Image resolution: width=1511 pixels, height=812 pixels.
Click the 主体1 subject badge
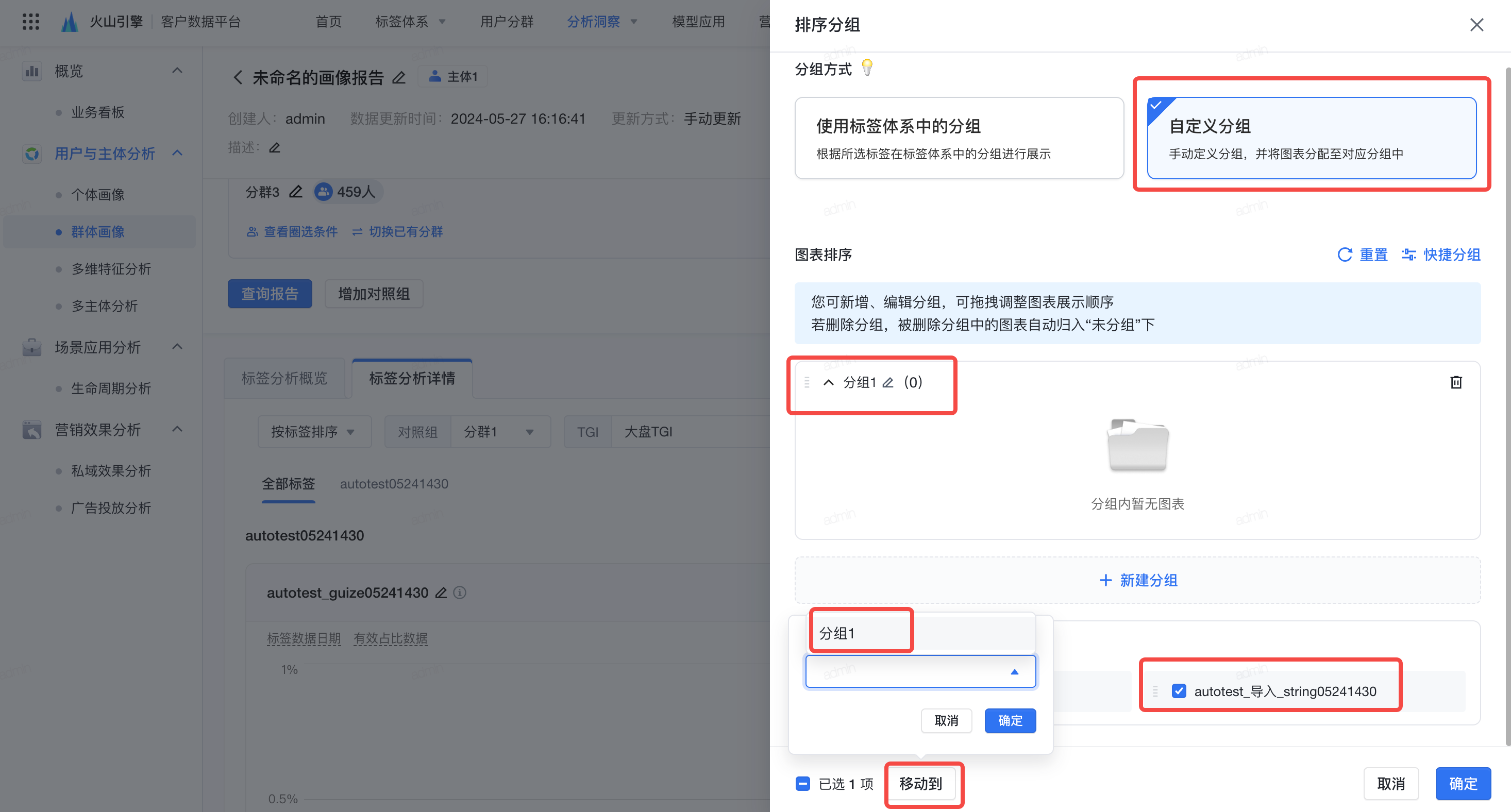pyautogui.click(x=453, y=77)
